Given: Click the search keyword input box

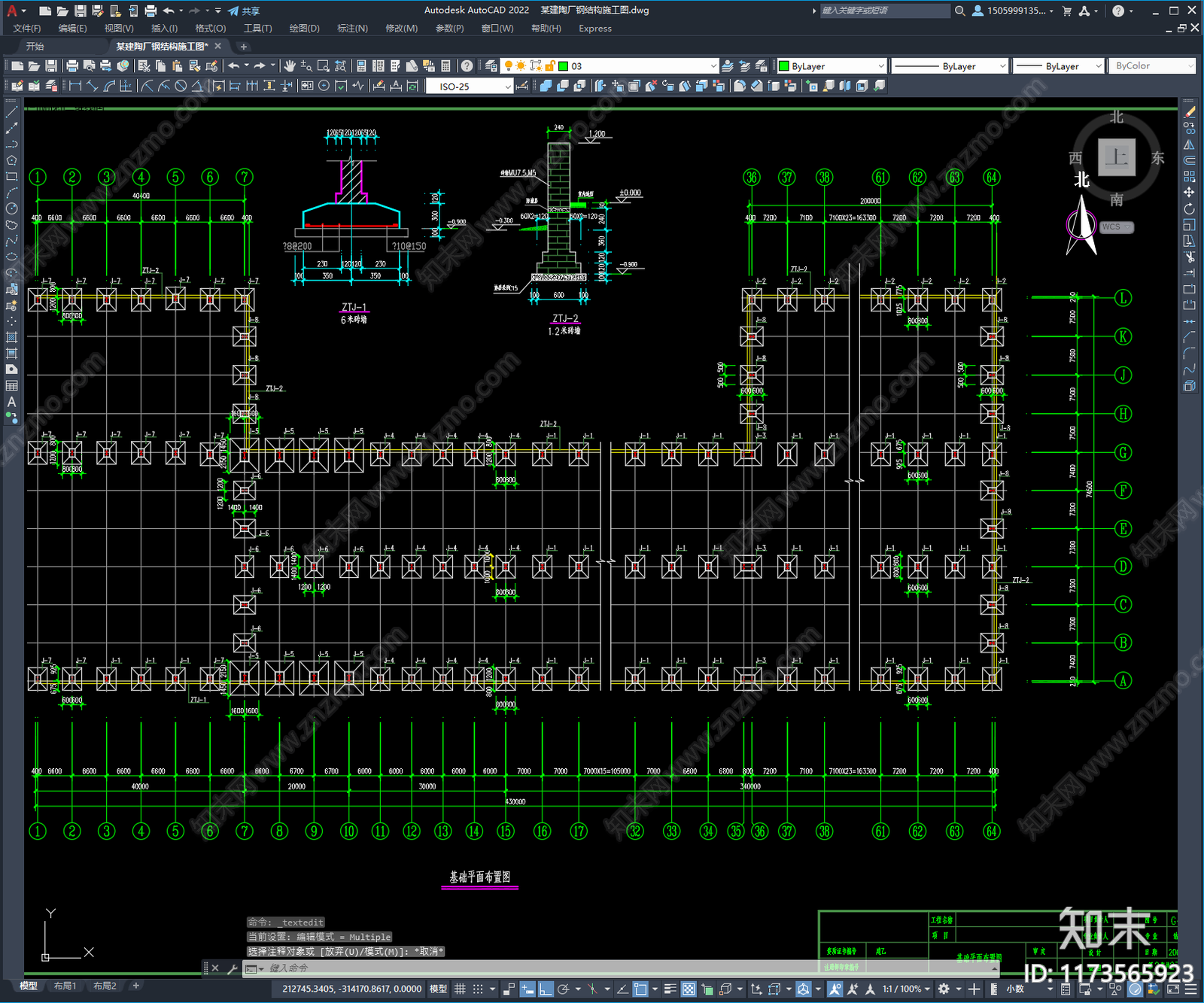Looking at the screenshot, I should tap(884, 11).
